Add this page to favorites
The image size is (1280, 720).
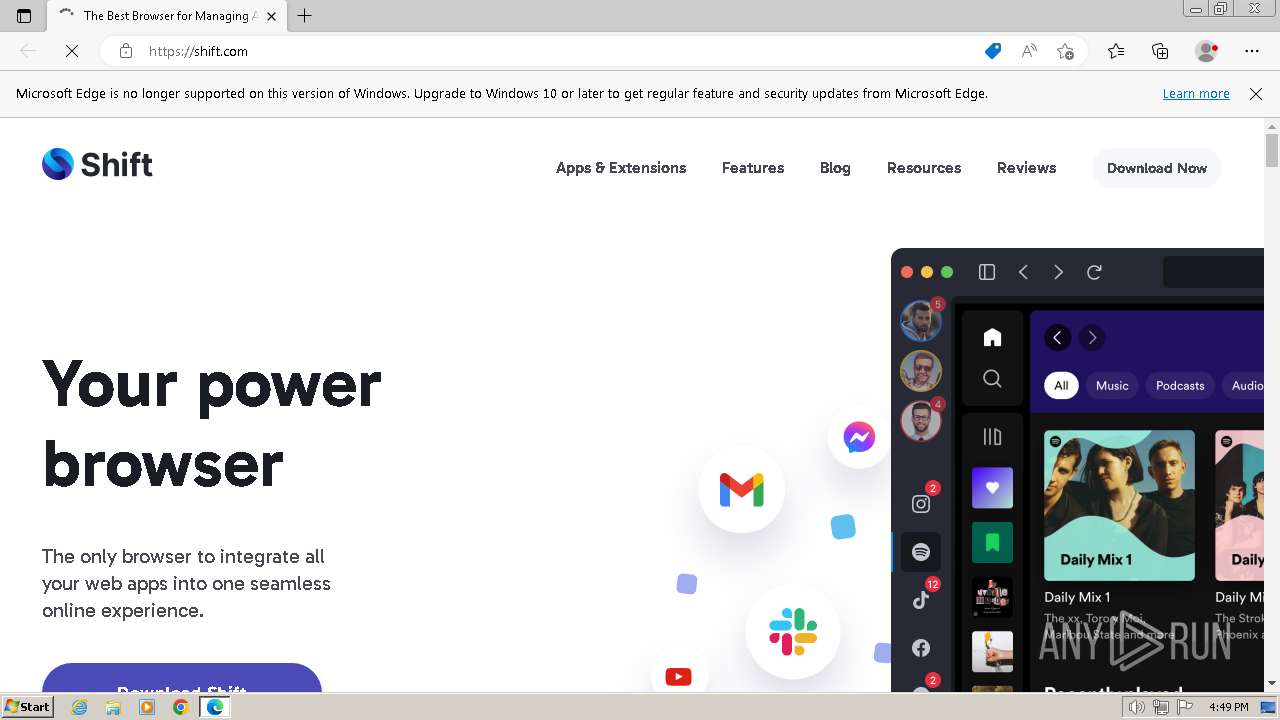[x=1065, y=51]
